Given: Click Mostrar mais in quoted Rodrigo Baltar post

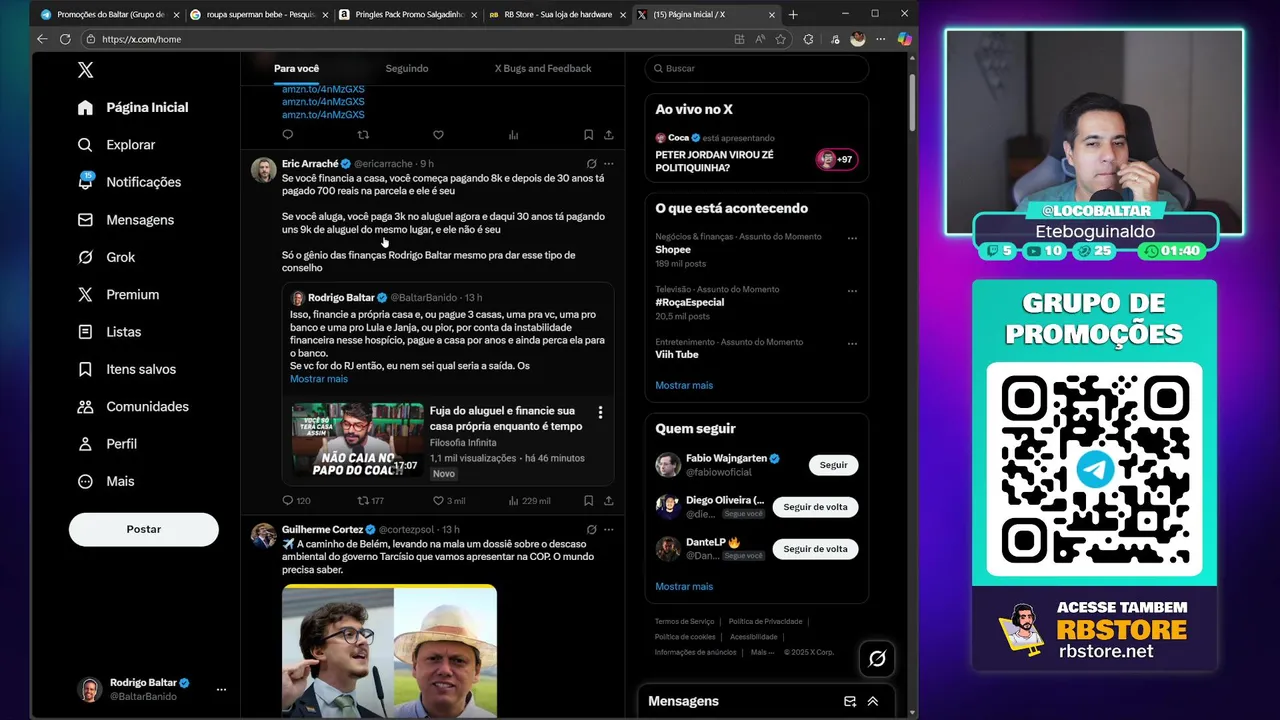Looking at the screenshot, I should 319,379.
